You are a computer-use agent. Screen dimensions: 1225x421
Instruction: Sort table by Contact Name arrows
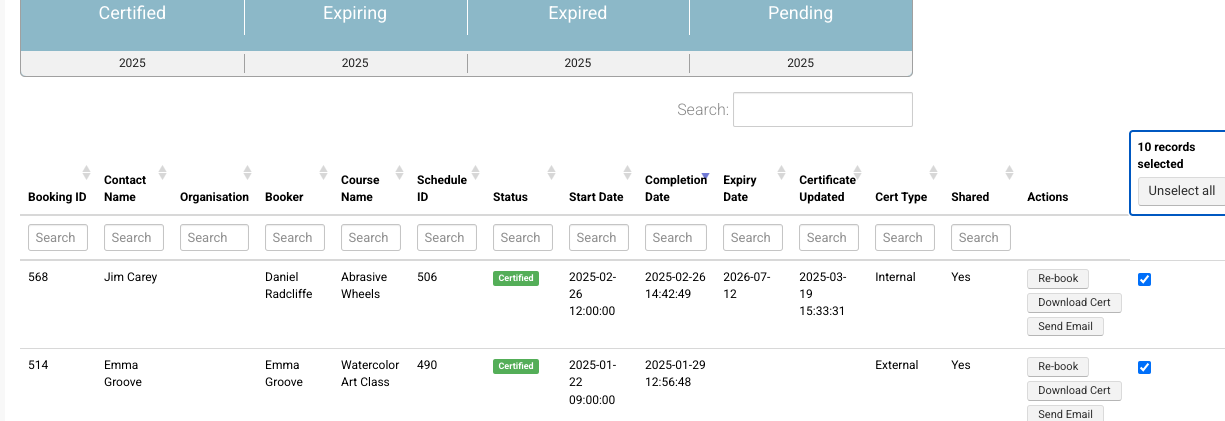point(162,172)
